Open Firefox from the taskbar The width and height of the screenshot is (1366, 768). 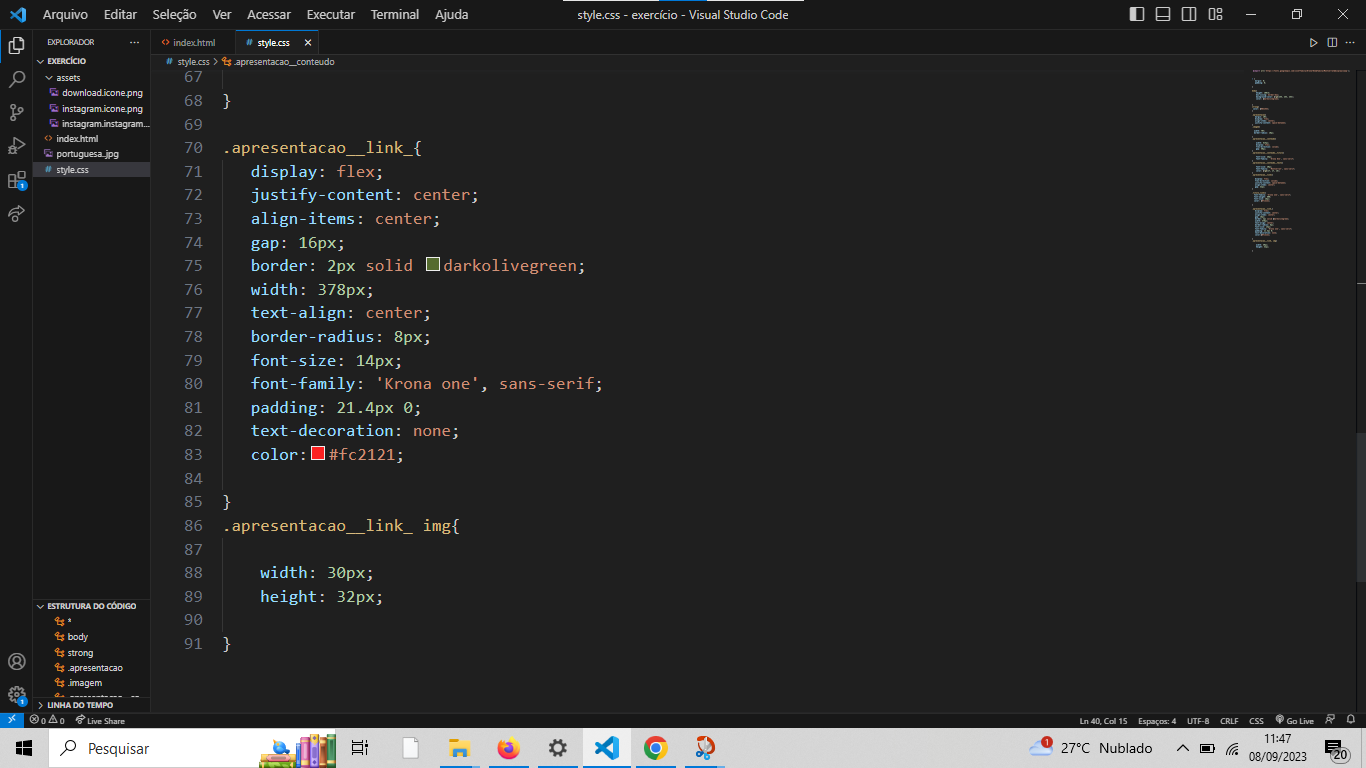509,748
